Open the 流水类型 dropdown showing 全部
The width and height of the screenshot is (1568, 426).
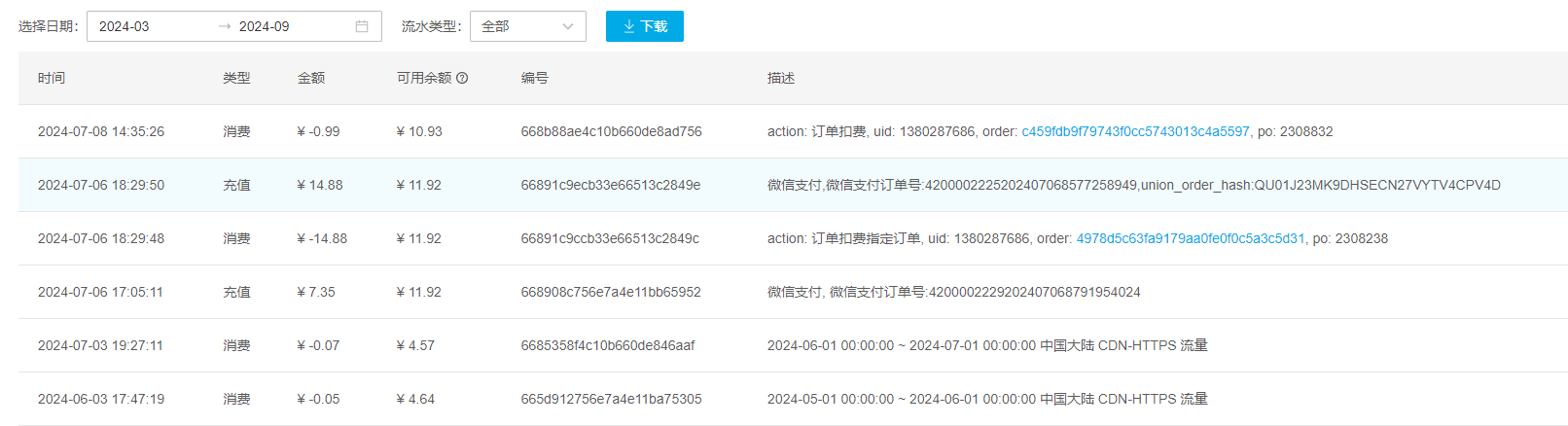pos(528,26)
